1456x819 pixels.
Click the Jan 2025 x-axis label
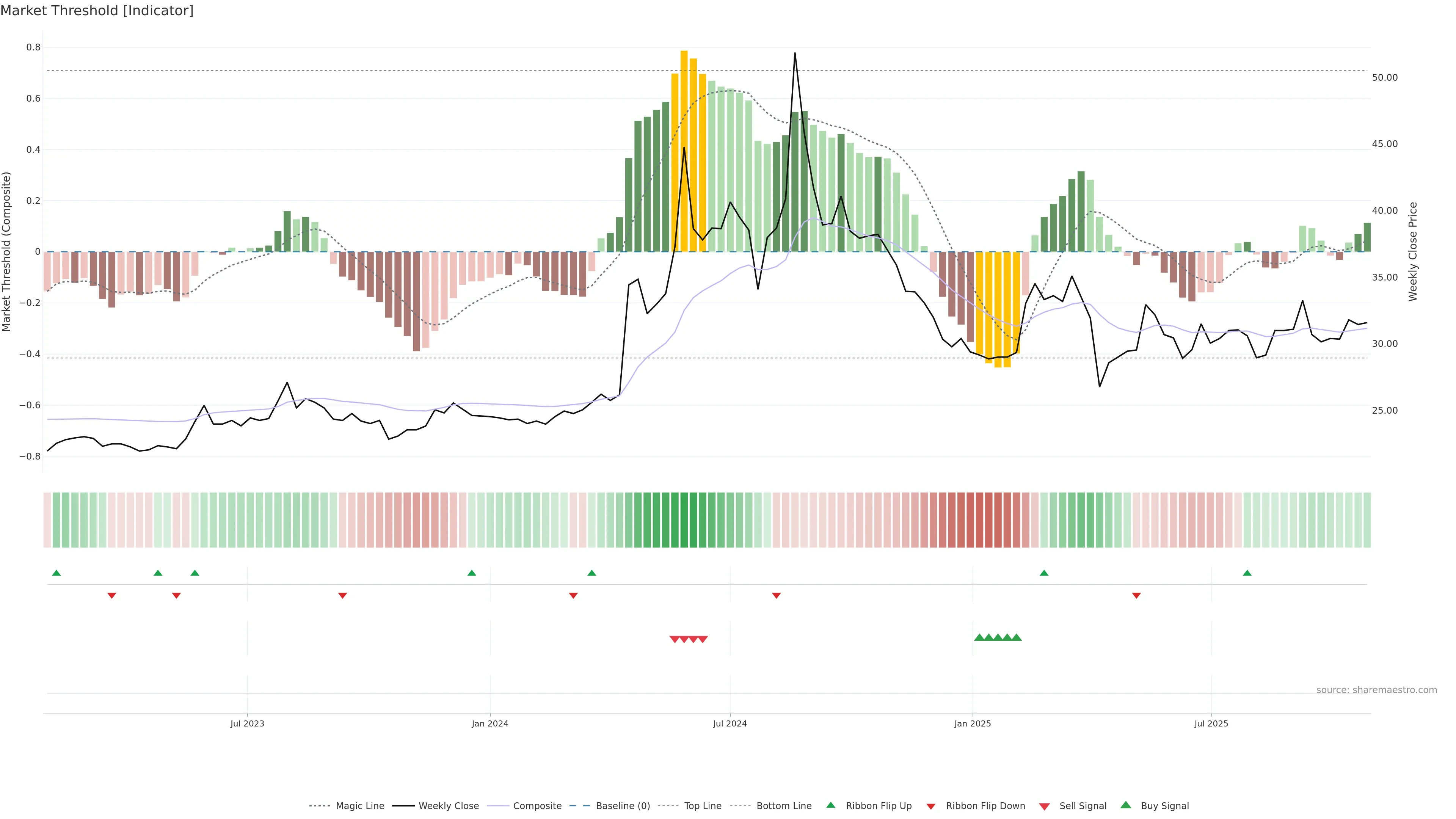coord(972,723)
